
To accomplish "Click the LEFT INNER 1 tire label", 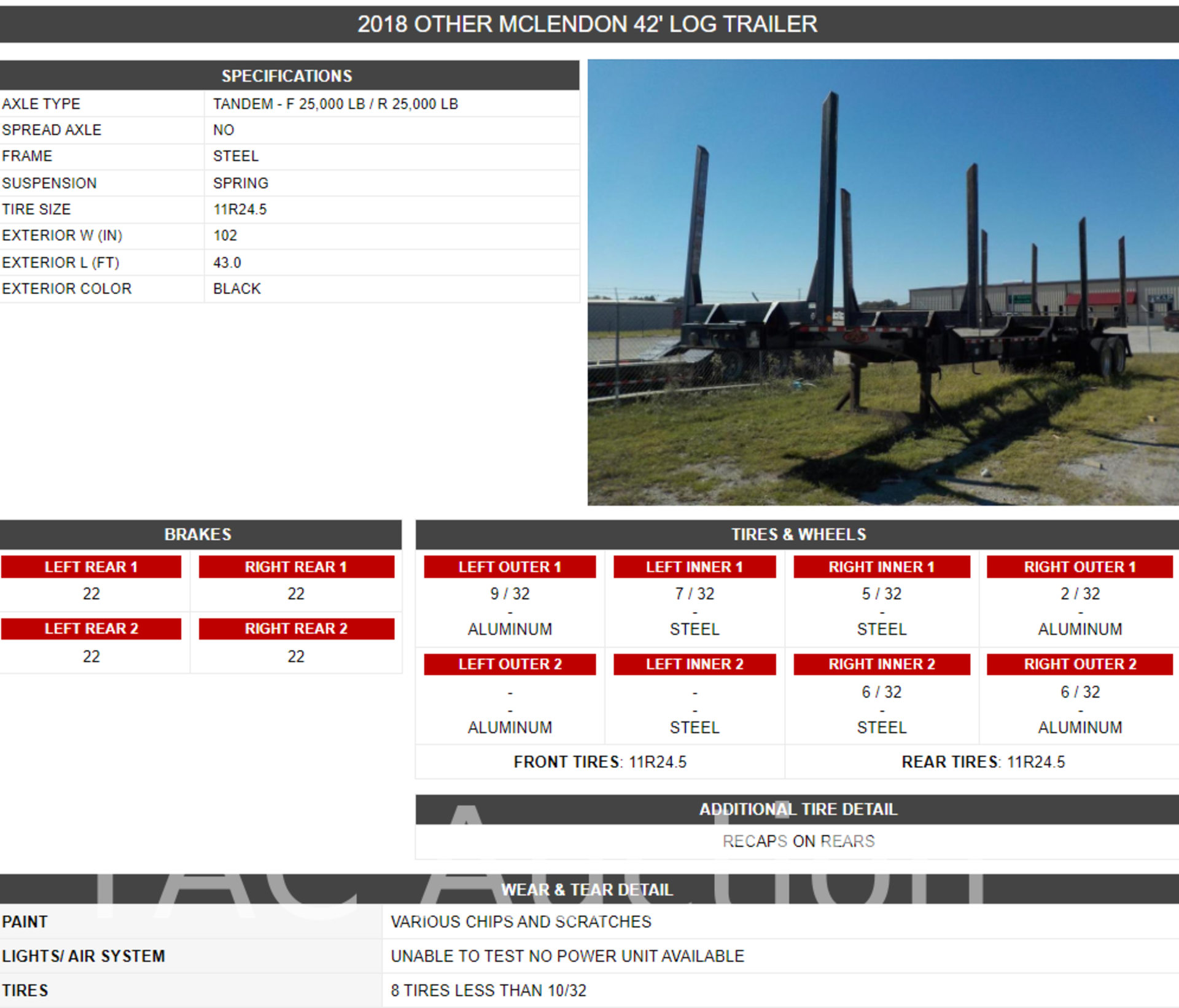I will (x=695, y=567).
